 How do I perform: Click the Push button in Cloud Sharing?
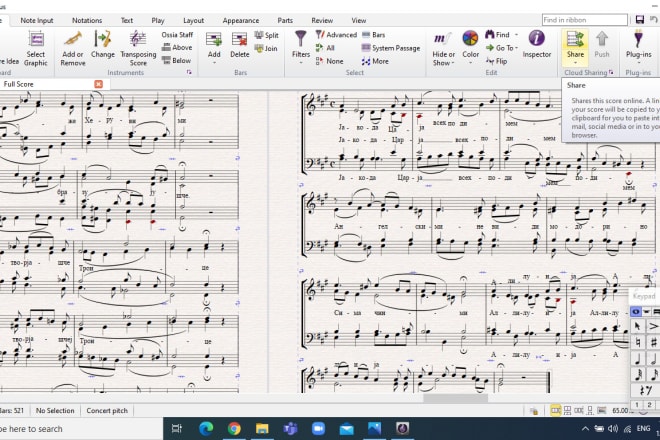602,45
